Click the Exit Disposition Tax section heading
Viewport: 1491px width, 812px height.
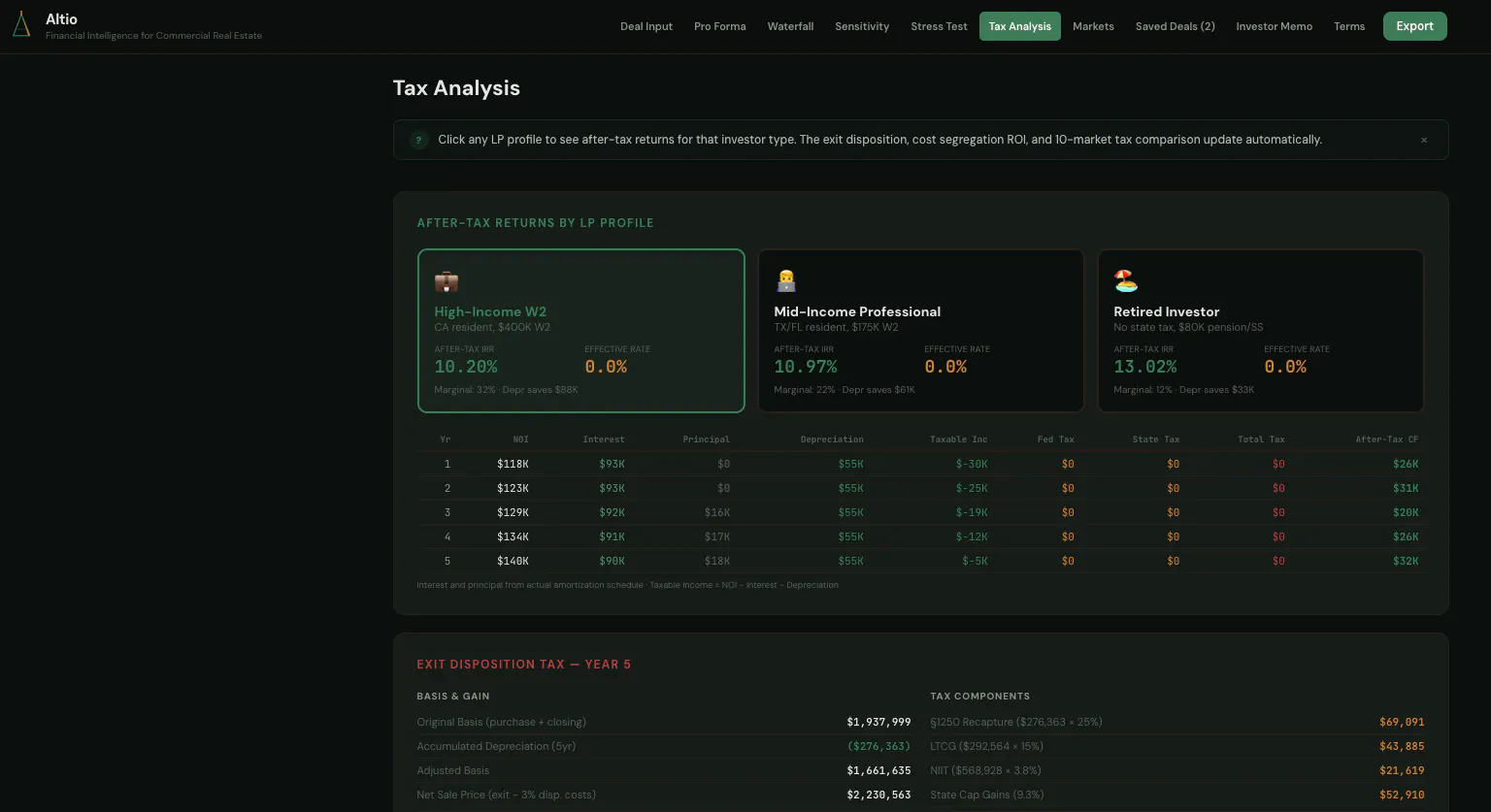(x=523, y=665)
